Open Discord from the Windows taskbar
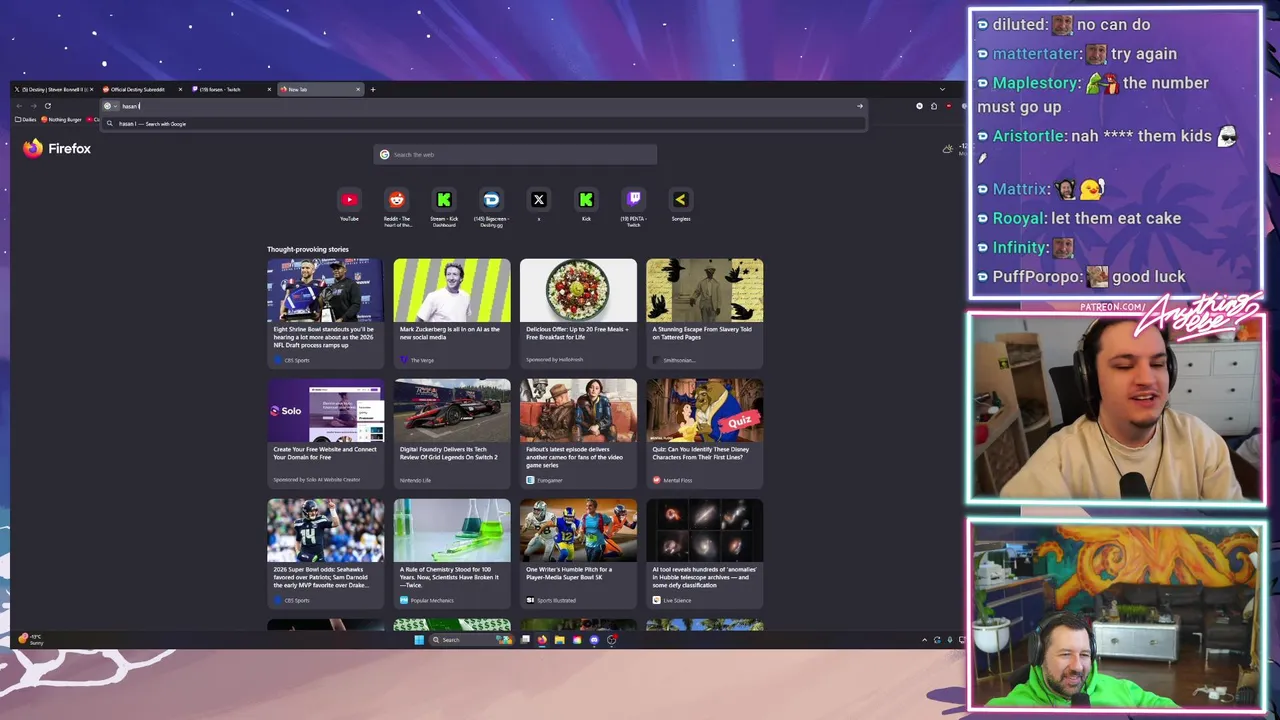This screenshot has height=720, width=1280. click(594, 640)
